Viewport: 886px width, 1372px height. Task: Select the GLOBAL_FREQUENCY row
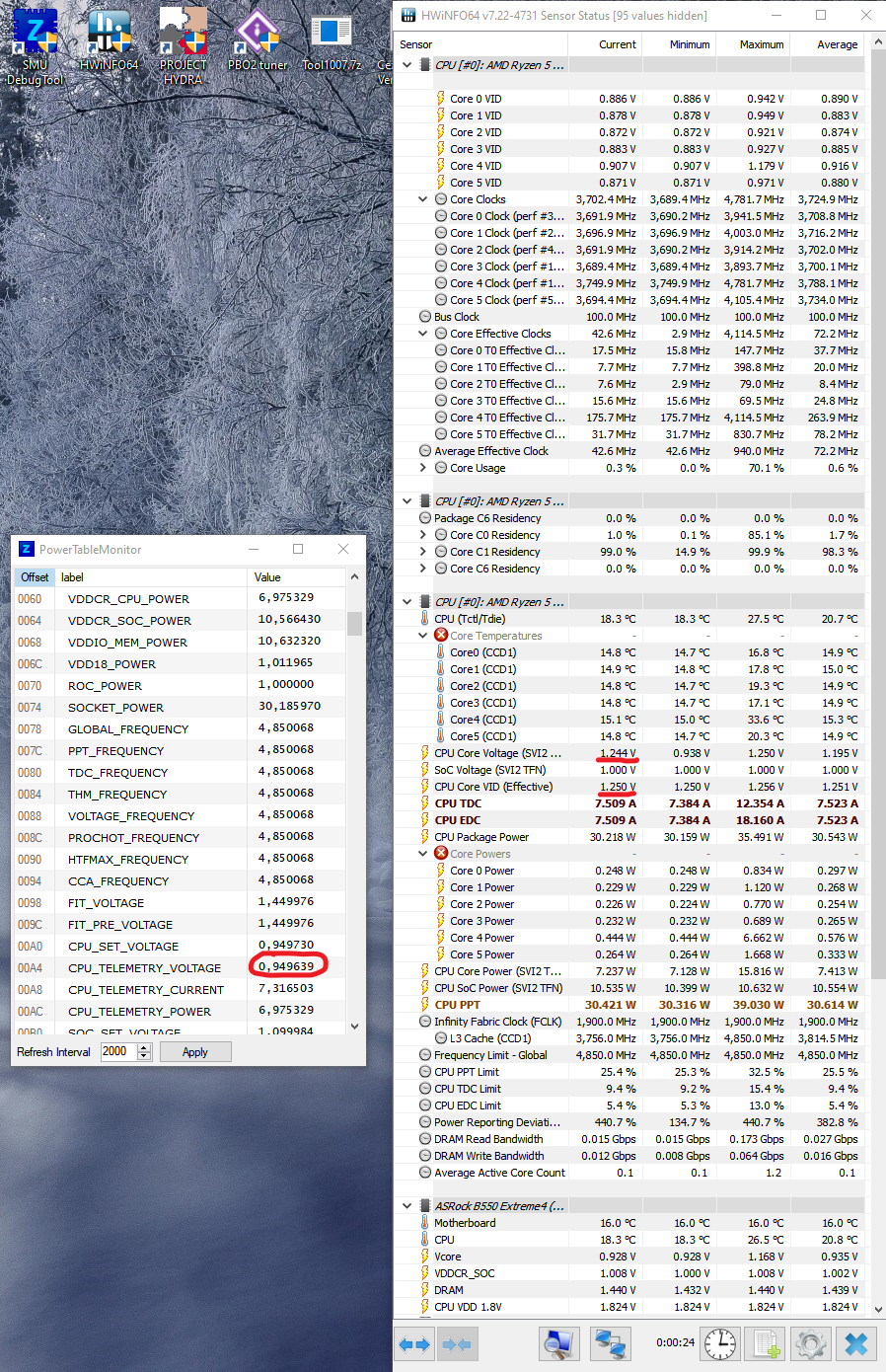(x=181, y=728)
